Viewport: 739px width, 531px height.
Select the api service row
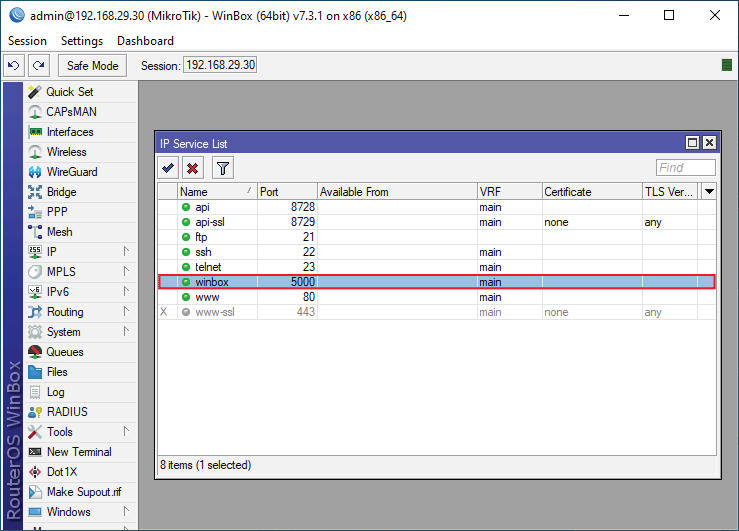[x=437, y=207]
